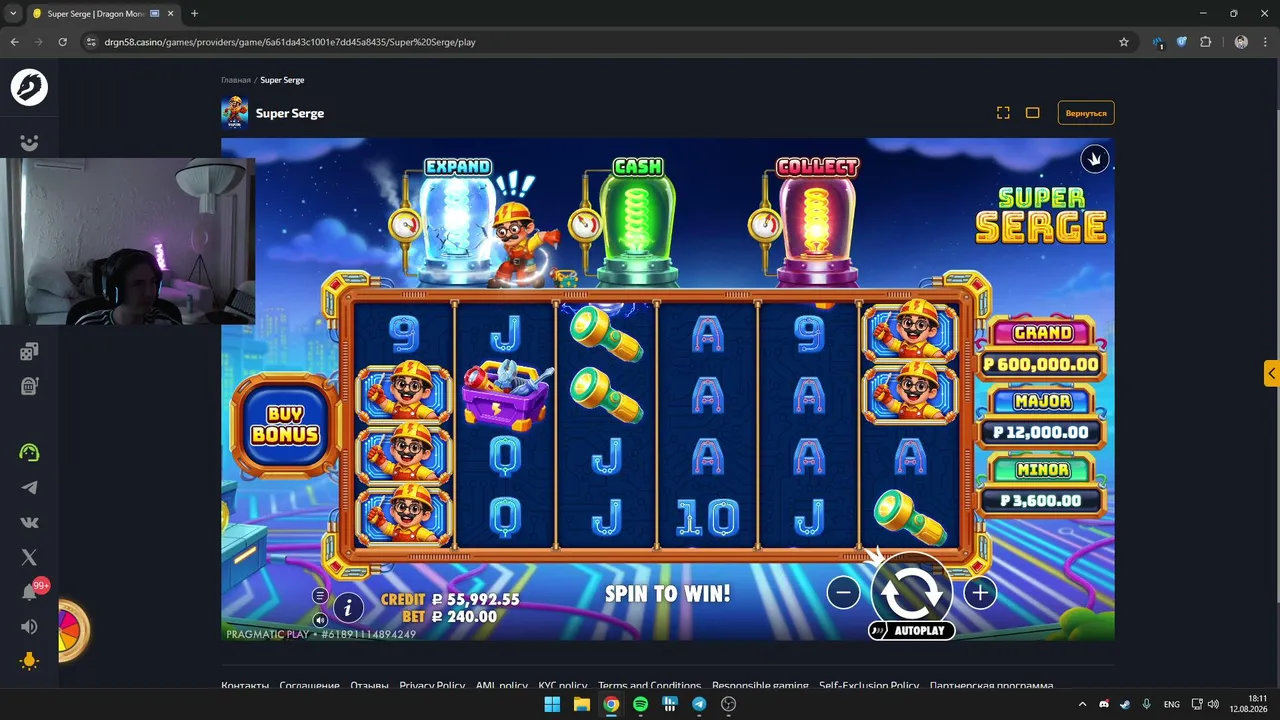The width and height of the screenshot is (1280, 720).
Task: Reload the page
Action: click(62, 42)
